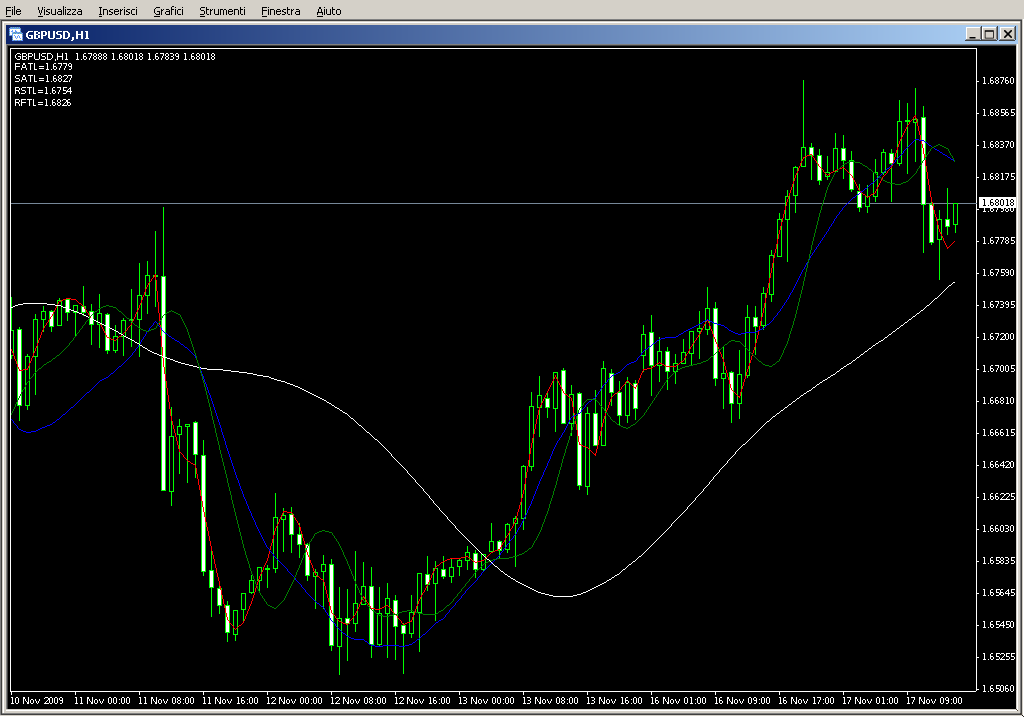Click the 1.65255 price scale label

(999, 656)
